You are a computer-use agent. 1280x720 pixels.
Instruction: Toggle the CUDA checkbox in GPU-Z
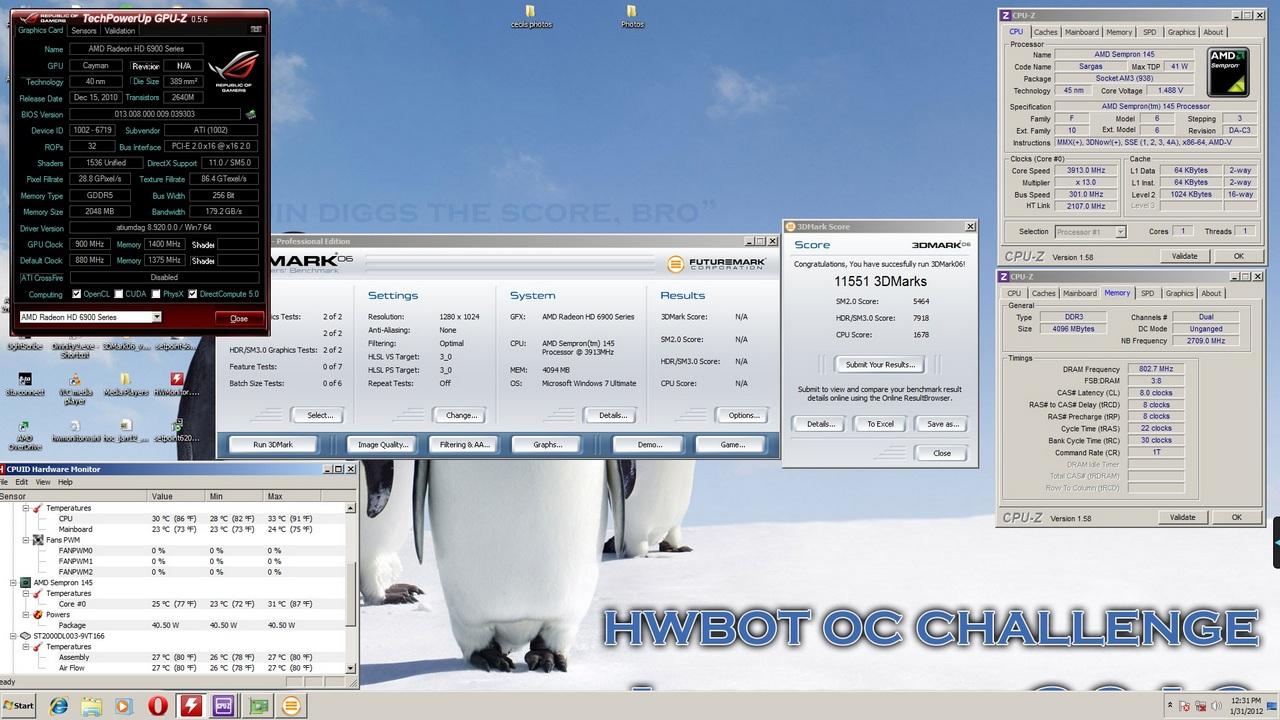(x=119, y=294)
